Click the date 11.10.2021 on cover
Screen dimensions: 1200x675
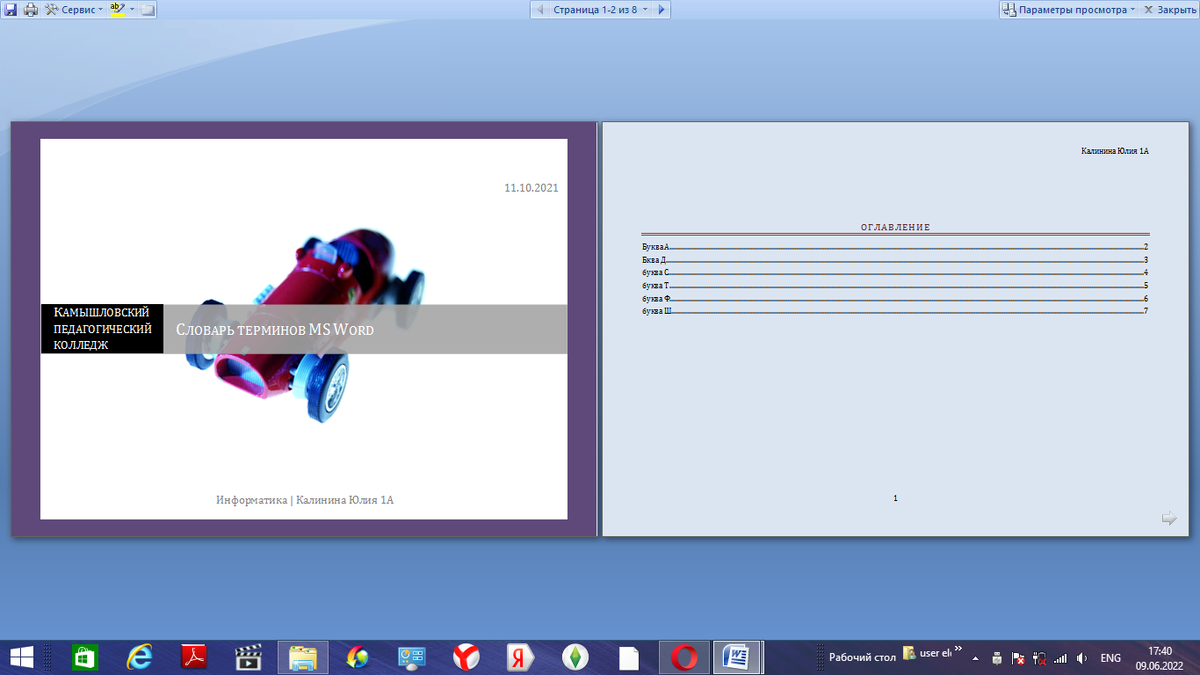(x=531, y=188)
